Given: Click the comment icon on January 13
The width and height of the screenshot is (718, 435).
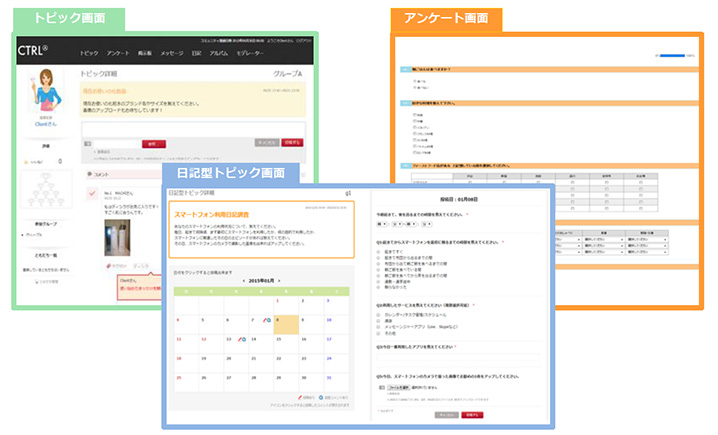Looking at the screenshot, I should click(245, 340).
